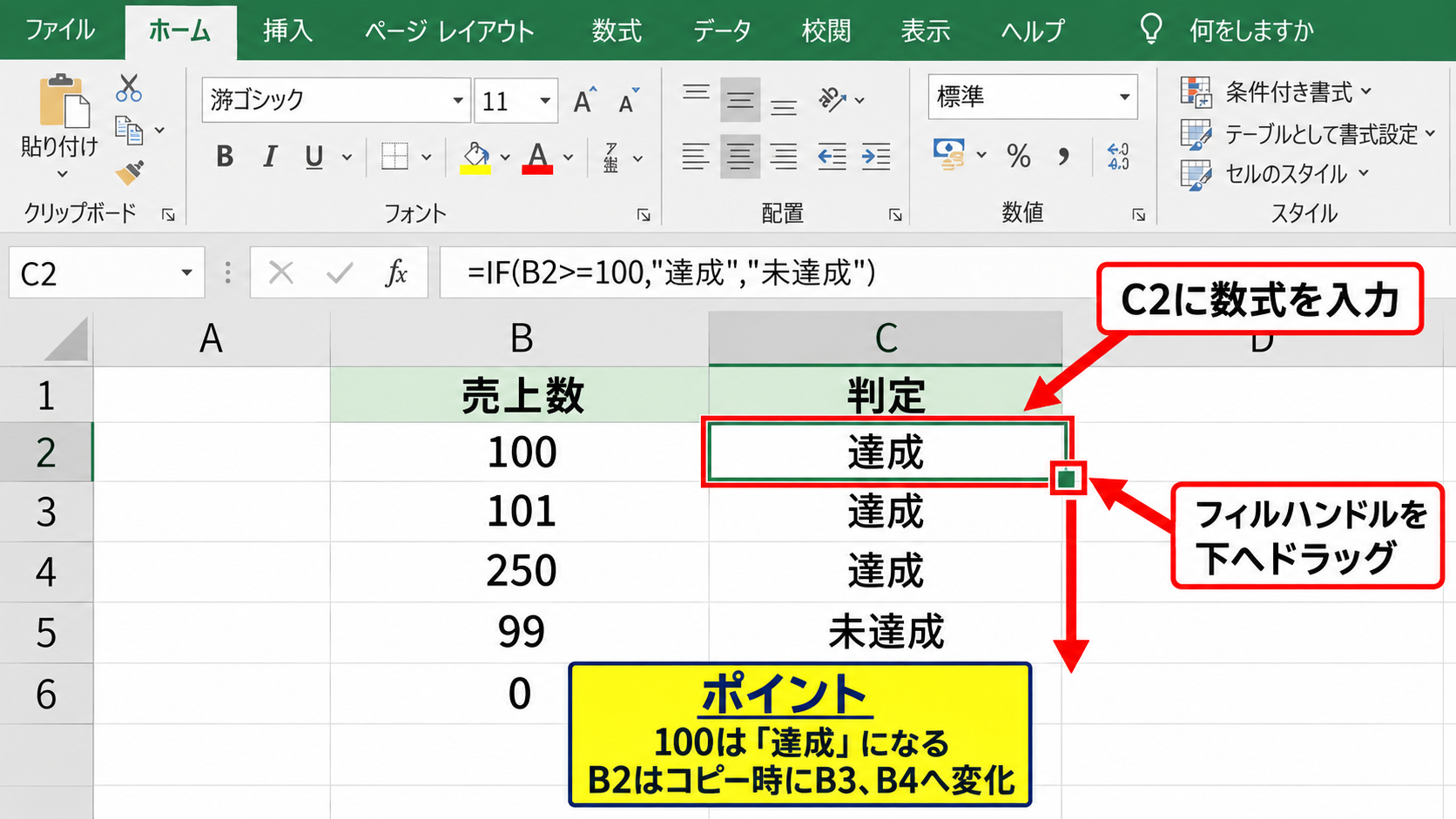The width and height of the screenshot is (1456, 819).
Task: Decrease font size with small A icon
Action: [629, 101]
